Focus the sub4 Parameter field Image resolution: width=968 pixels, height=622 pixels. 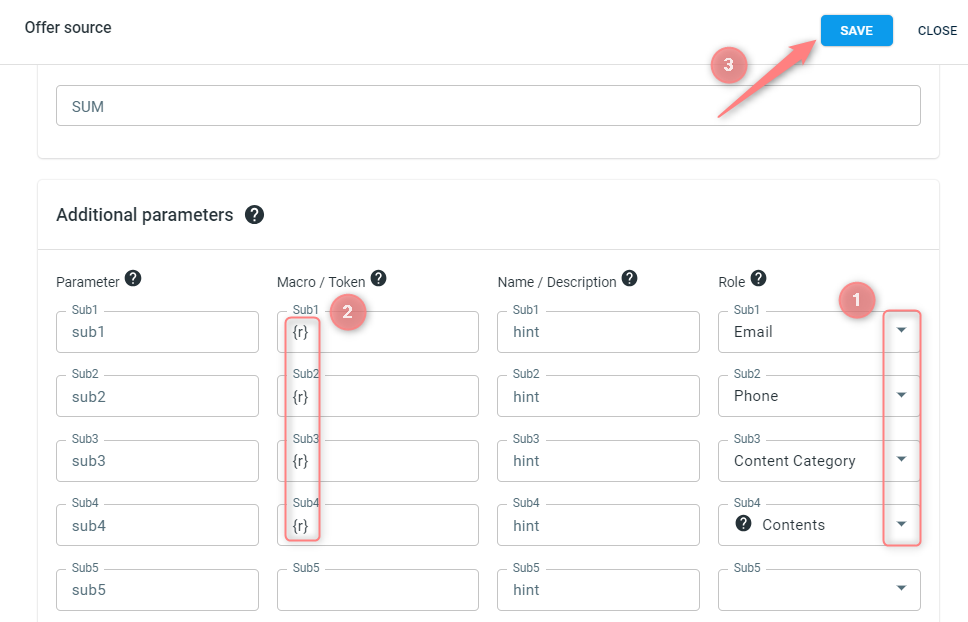(x=157, y=525)
